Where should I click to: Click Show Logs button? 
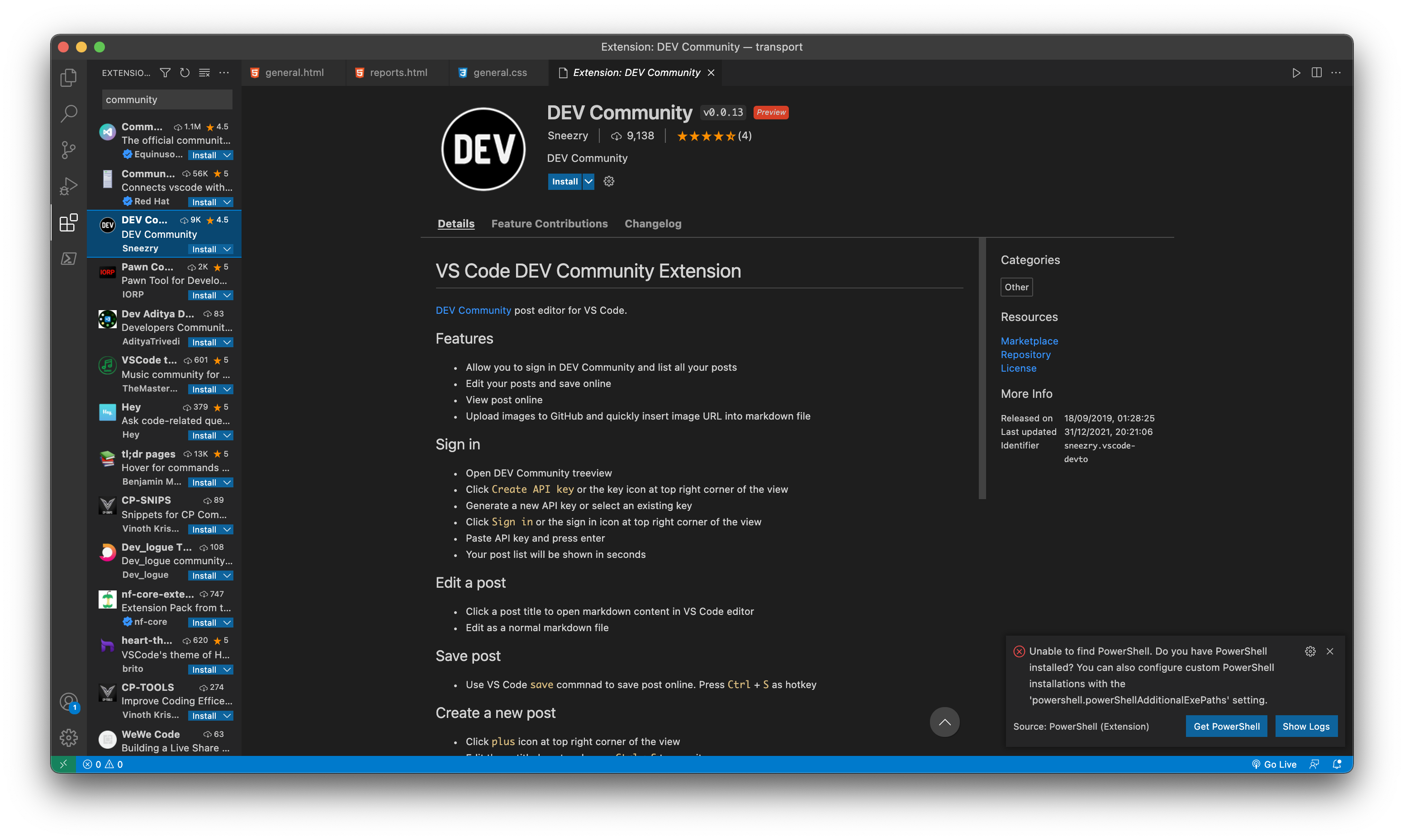[x=1305, y=726]
